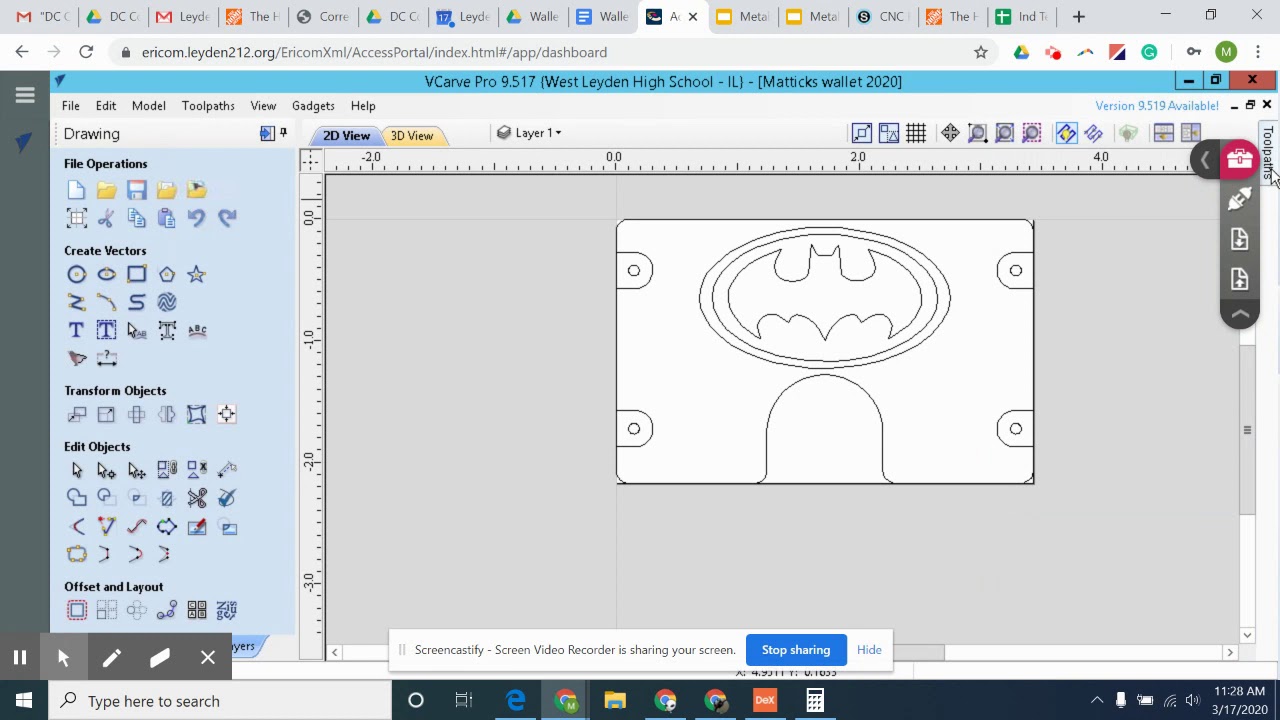Select the Node Editing tool in Edit Objects
The image size is (1280, 720).
click(107, 470)
